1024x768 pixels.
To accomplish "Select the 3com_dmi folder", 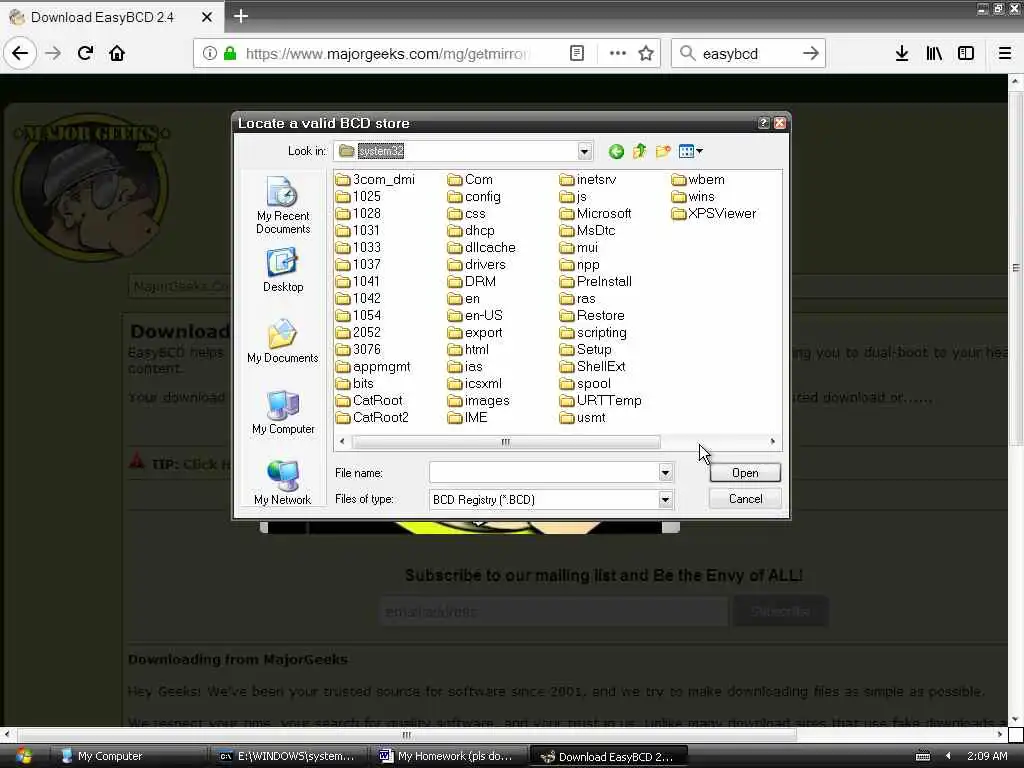I will [x=376, y=180].
